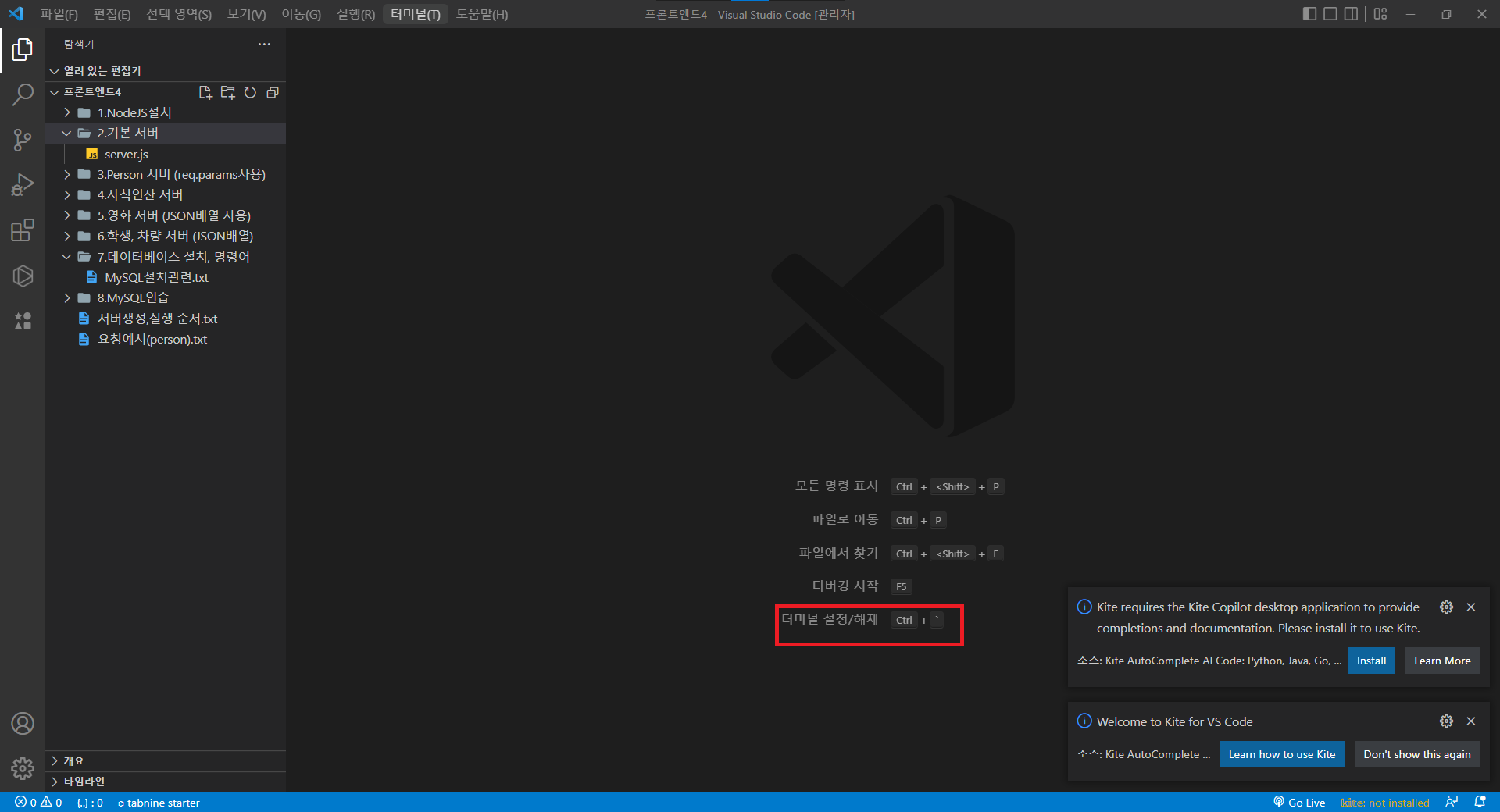The width and height of the screenshot is (1500, 812).
Task: Open the 도움말(H) menu
Action: 482,14
